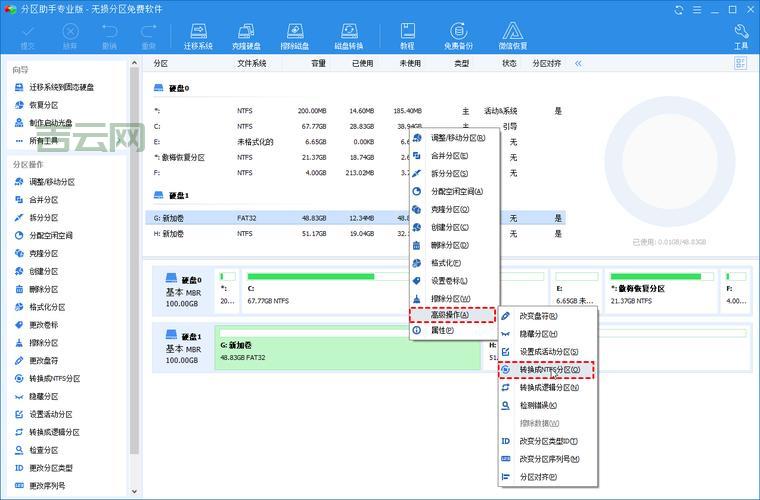Viewport: 760px width, 500px height.
Task: Open the 教程 tutorial toolbar icon
Action: [408, 37]
